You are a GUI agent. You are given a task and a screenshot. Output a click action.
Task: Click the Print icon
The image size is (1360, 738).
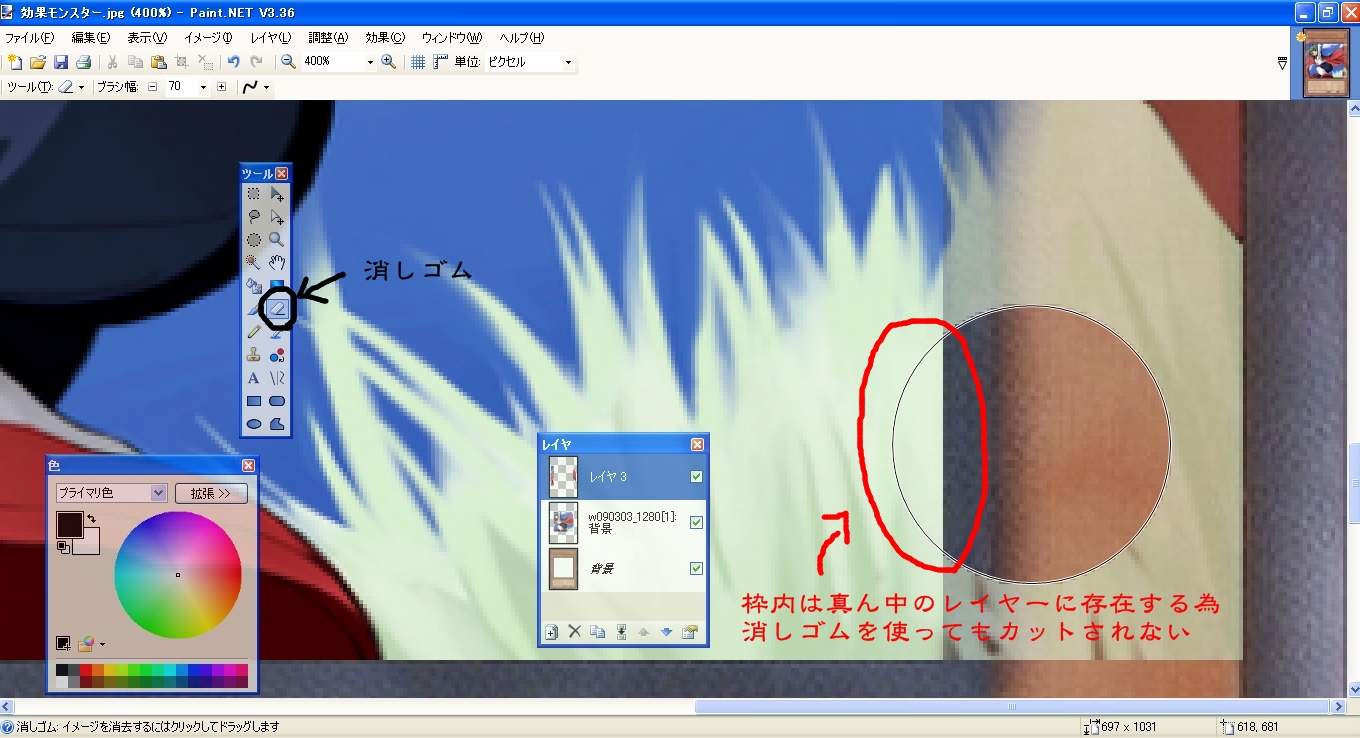84,62
